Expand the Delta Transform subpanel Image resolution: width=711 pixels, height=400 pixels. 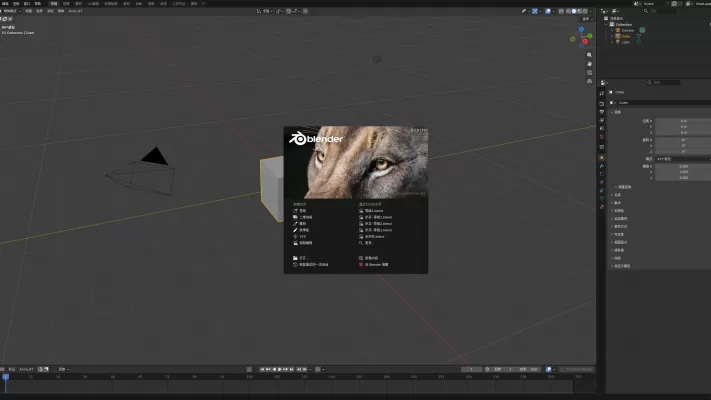(x=624, y=187)
